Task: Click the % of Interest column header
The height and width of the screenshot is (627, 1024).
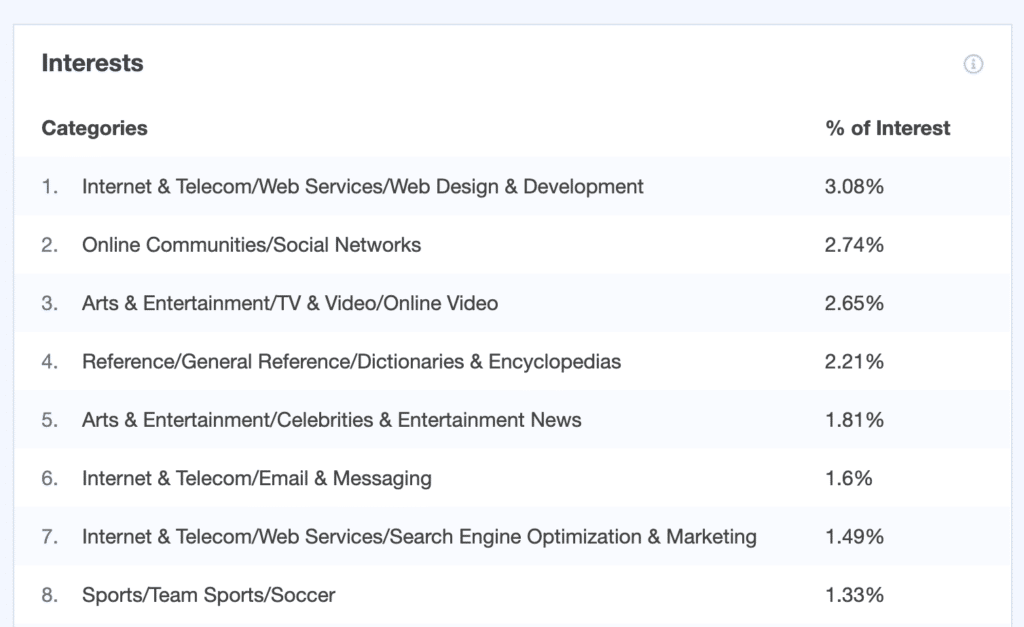Action: 888,128
